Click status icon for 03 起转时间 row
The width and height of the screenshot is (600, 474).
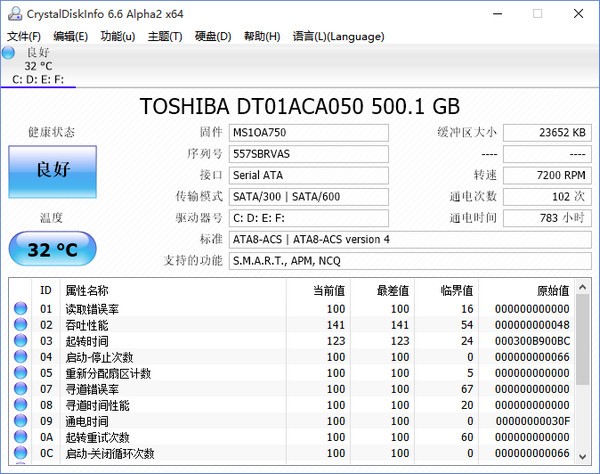[20, 341]
